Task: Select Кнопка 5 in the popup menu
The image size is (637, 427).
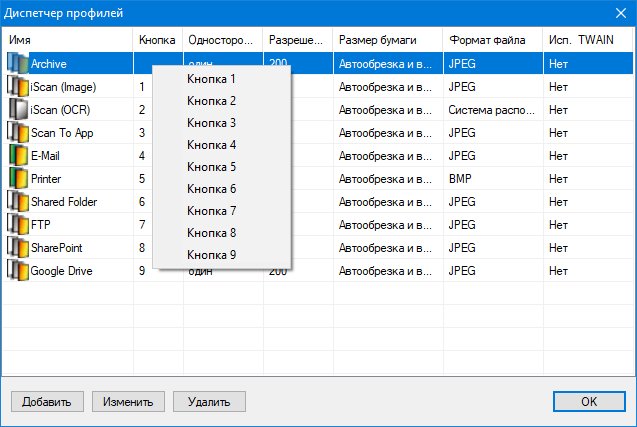Action: tap(211, 167)
